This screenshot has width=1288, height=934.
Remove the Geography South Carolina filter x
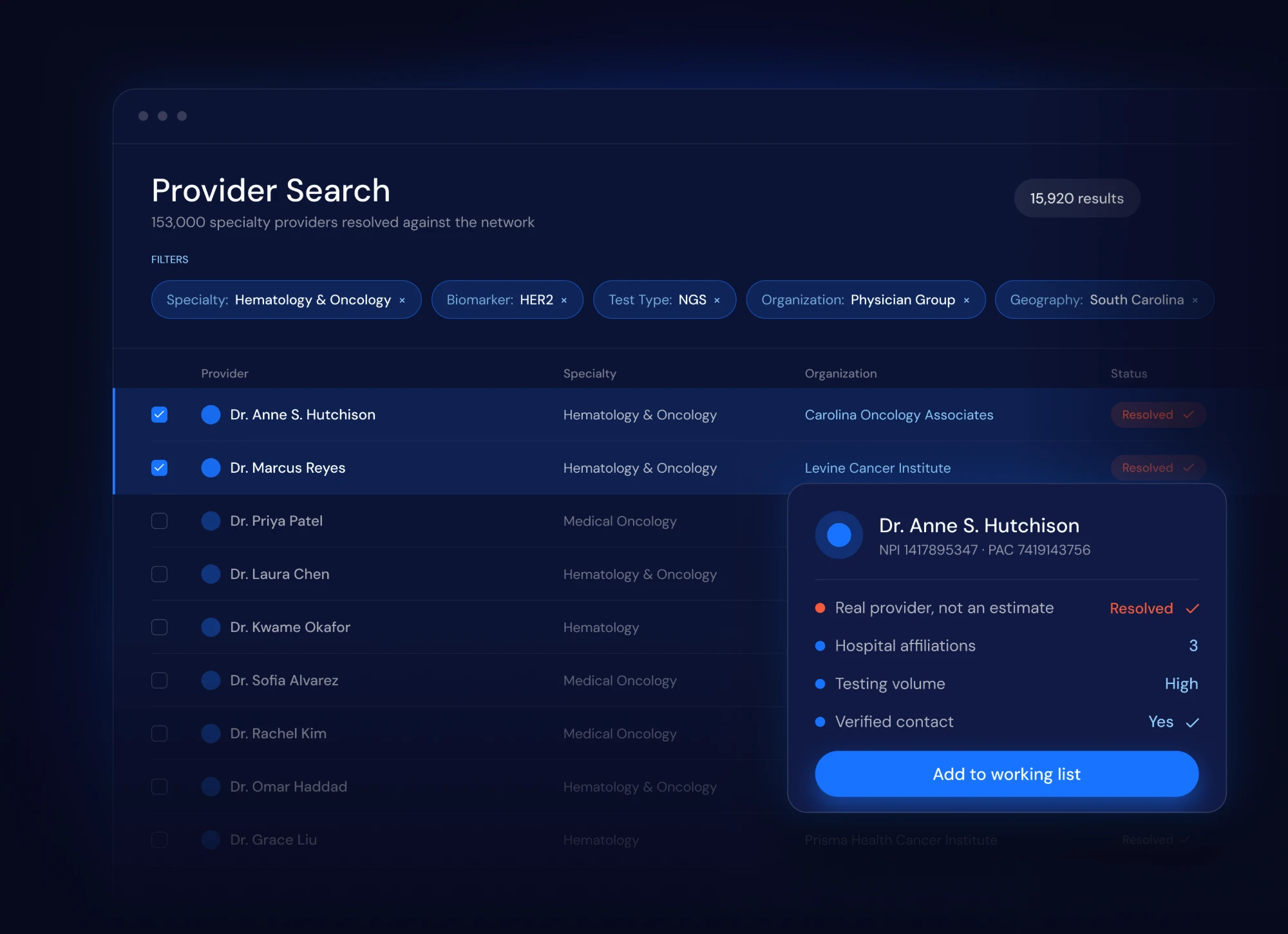[x=1195, y=300]
